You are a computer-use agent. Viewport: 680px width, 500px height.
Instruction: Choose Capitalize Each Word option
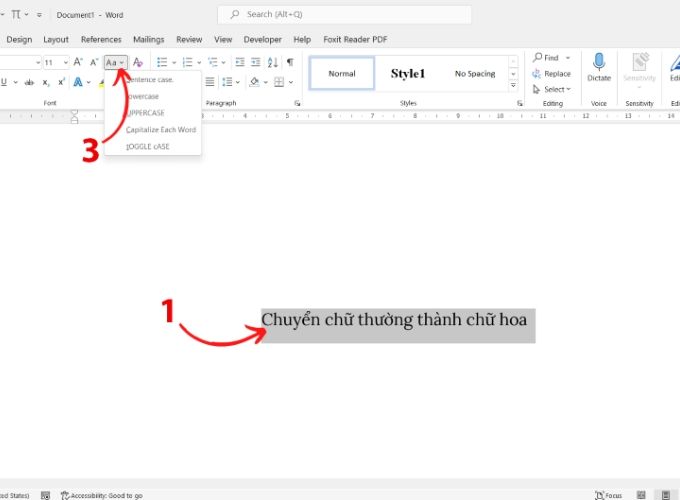(161, 130)
